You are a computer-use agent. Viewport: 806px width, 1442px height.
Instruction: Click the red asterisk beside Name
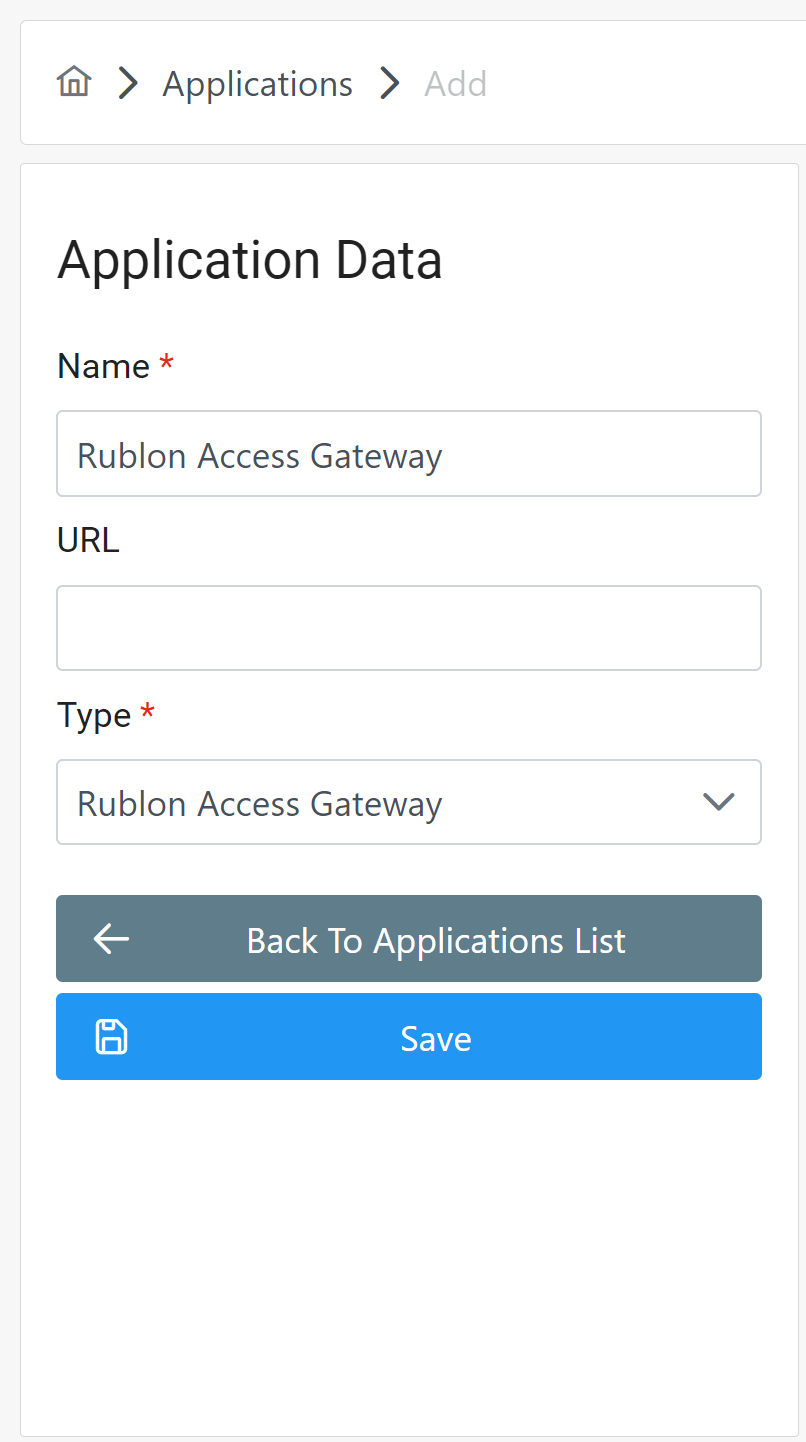coord(166,364)
